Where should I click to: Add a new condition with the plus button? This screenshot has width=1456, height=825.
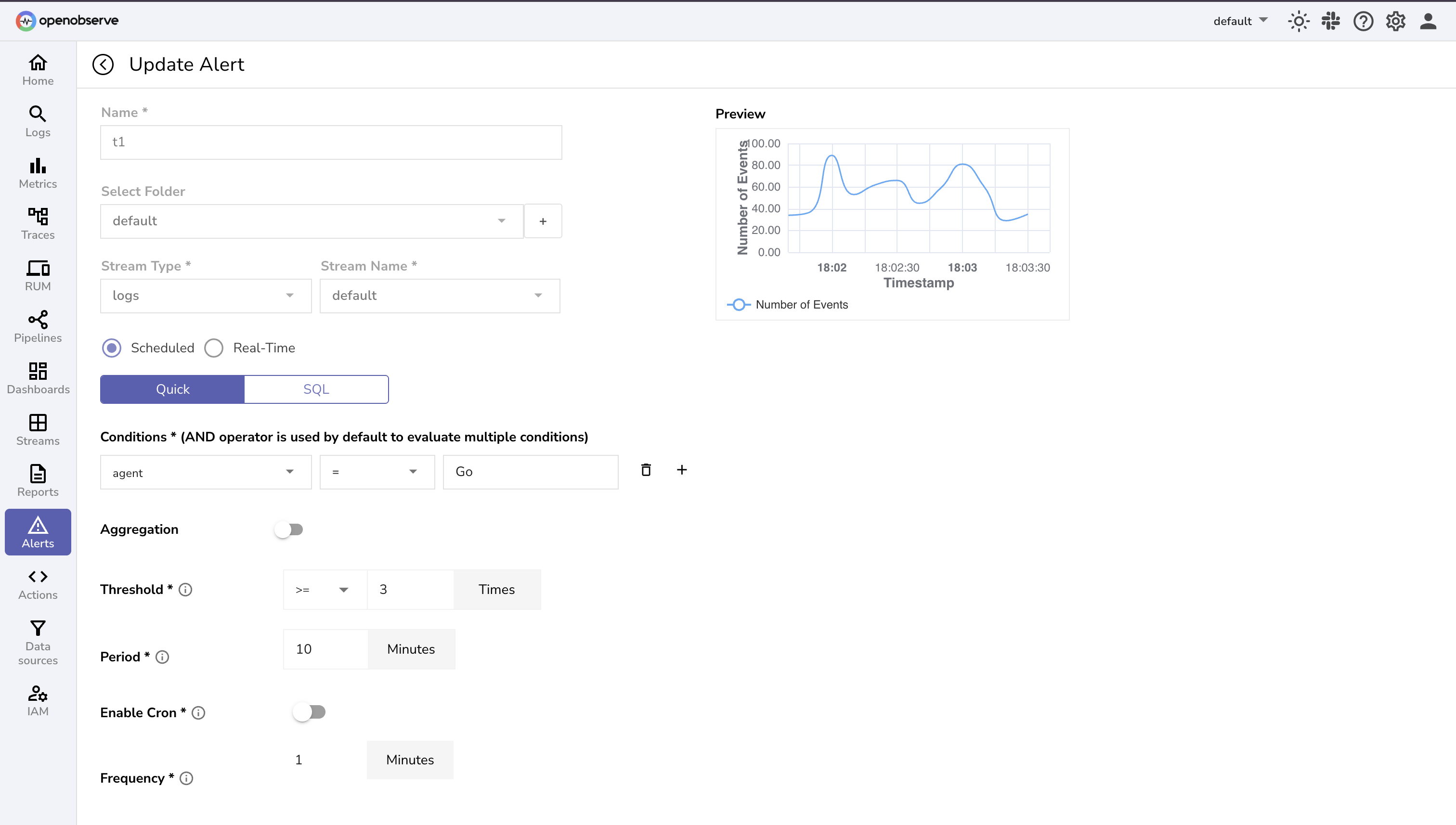coord(682,470)
